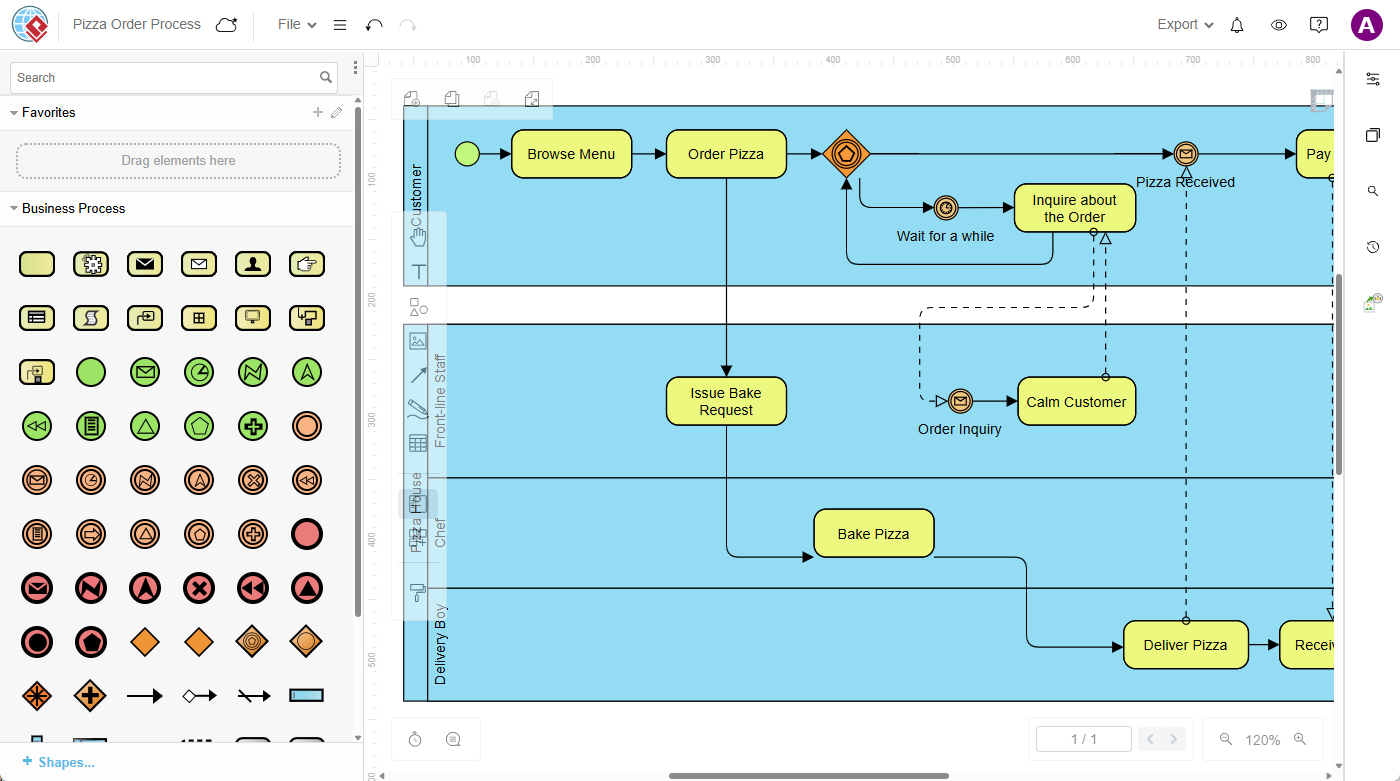The image size is (1400, 781).
Task: Choose the blue Pool shape
Action: click(x=307, y=695)
